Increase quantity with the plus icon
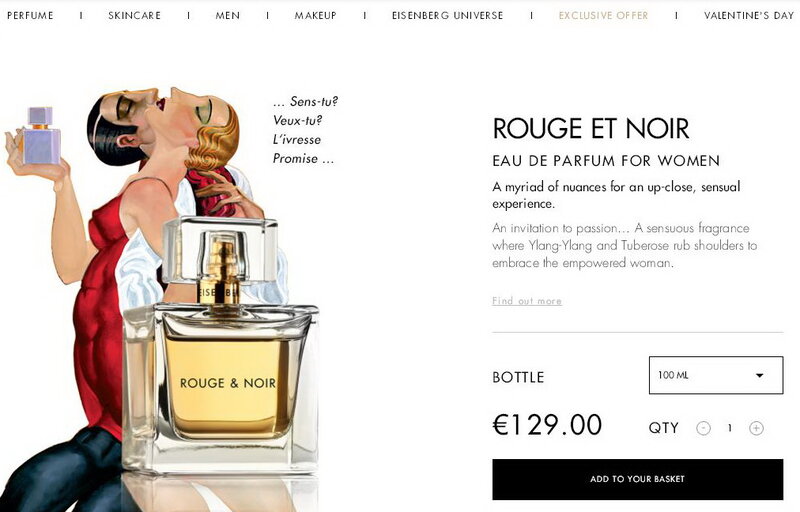800x512 pixels. (x=756, y=428)
